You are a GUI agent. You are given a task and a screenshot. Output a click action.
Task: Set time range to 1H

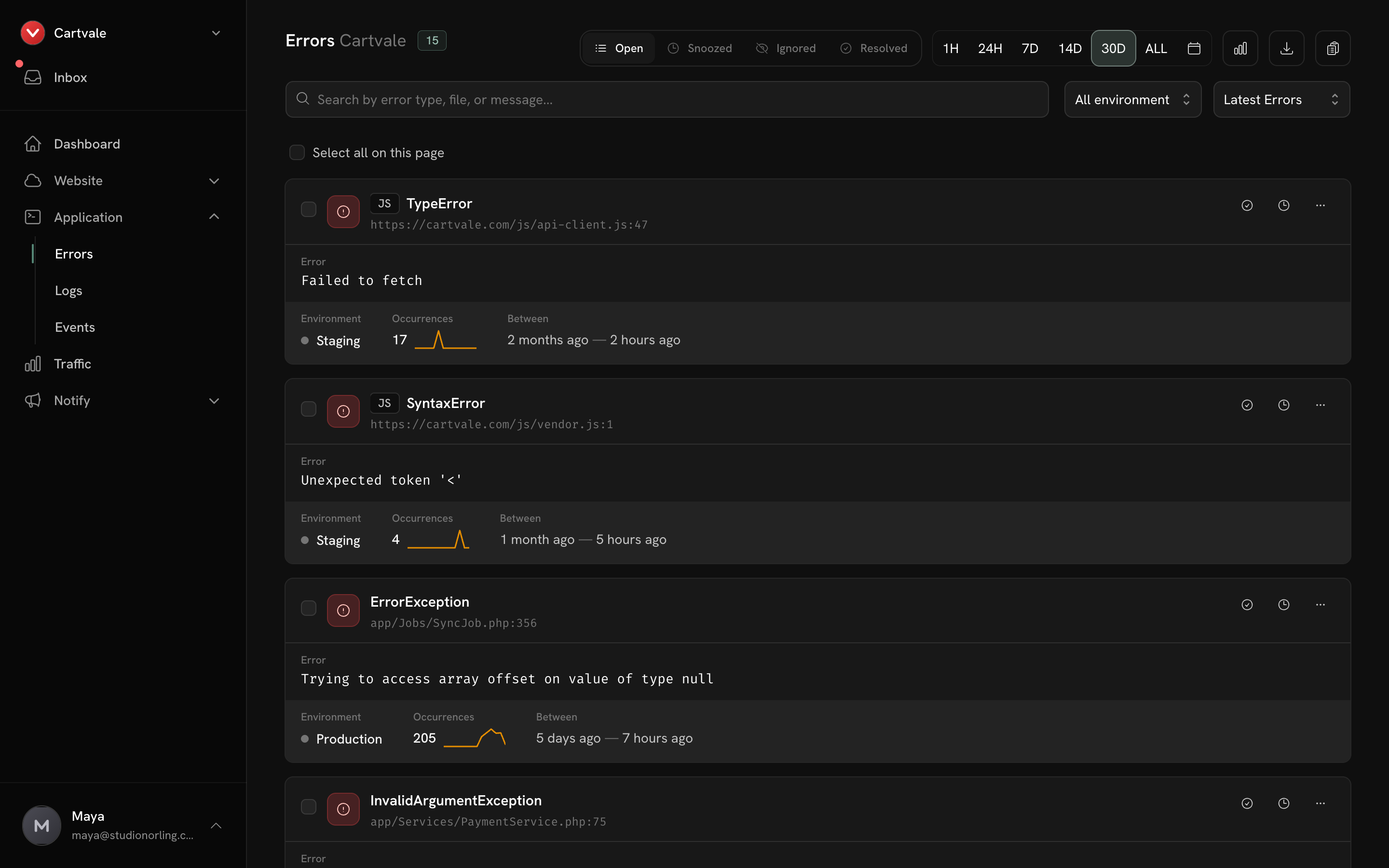tap(951, 48)
